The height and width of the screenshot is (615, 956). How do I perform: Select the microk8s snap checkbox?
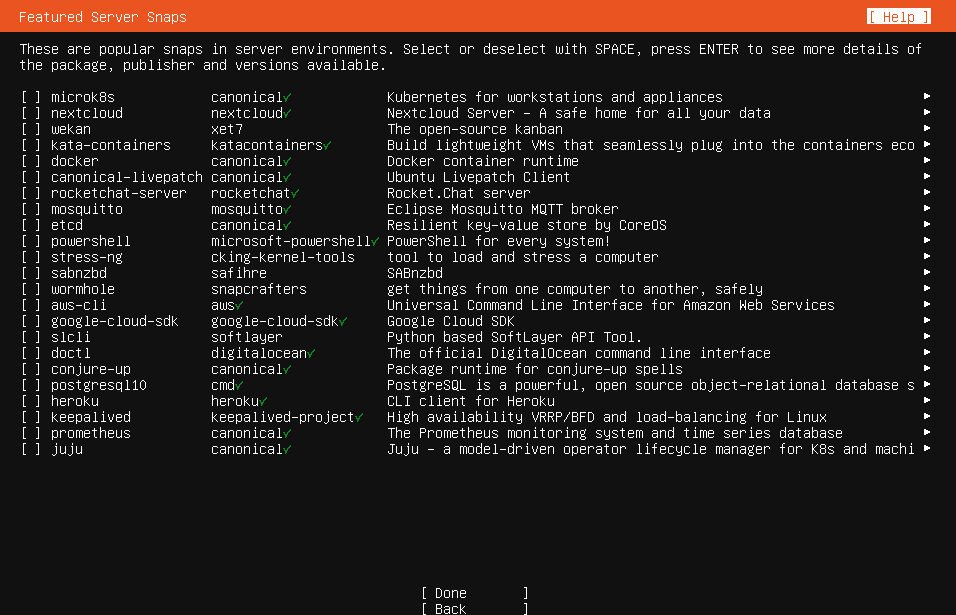point(31,97)
